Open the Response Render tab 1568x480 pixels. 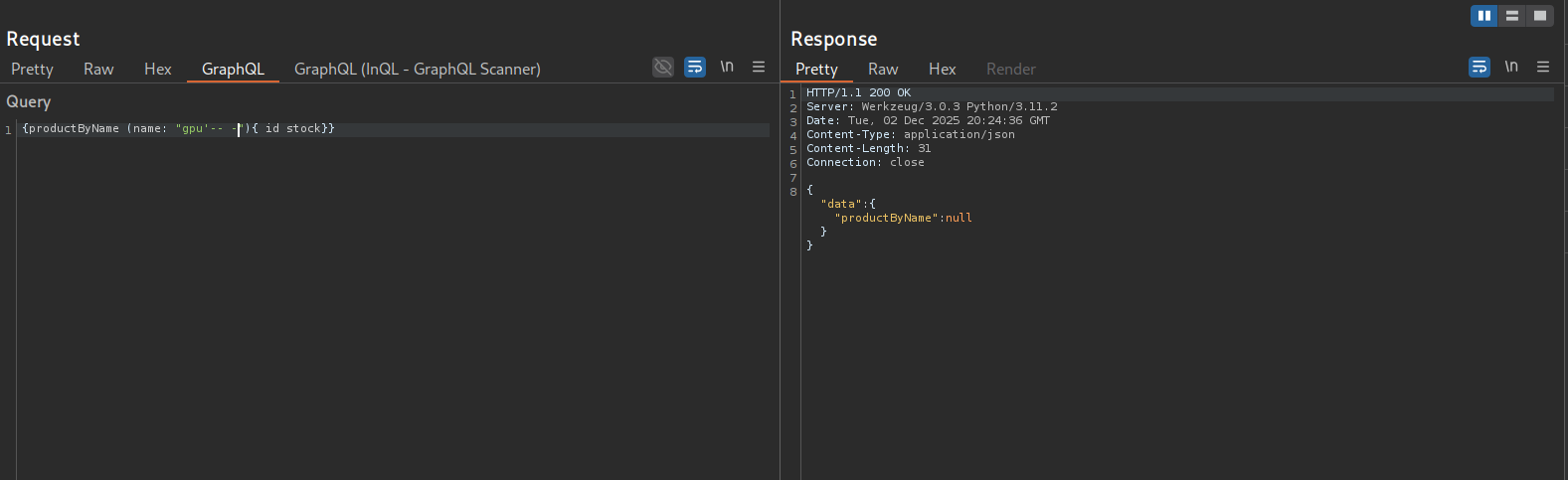[x=1010, y=69]
